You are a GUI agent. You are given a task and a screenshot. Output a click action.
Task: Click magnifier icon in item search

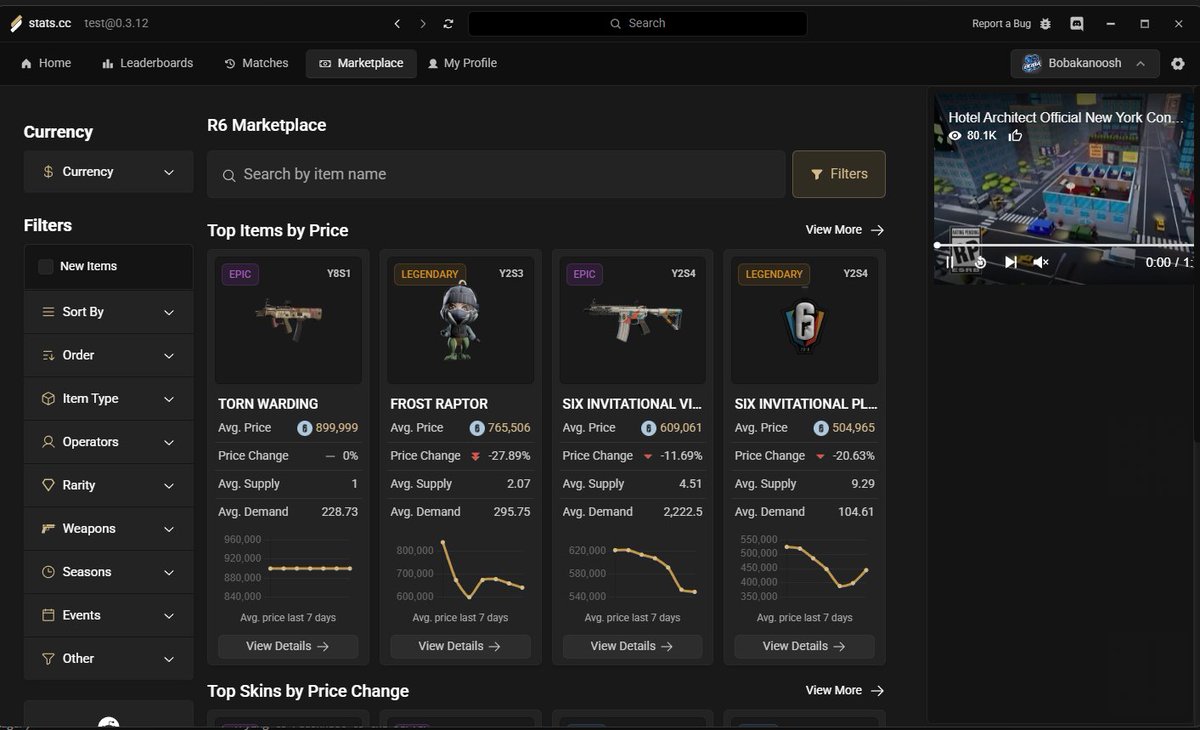229,175
